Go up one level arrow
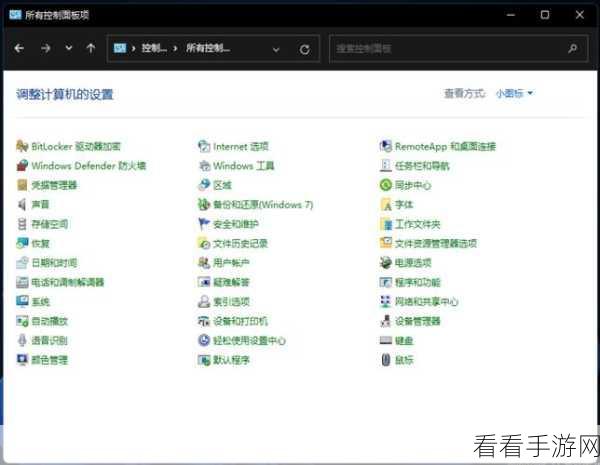Image resolution: width=600 pixels, height=465 pixels. pos(91,48)
